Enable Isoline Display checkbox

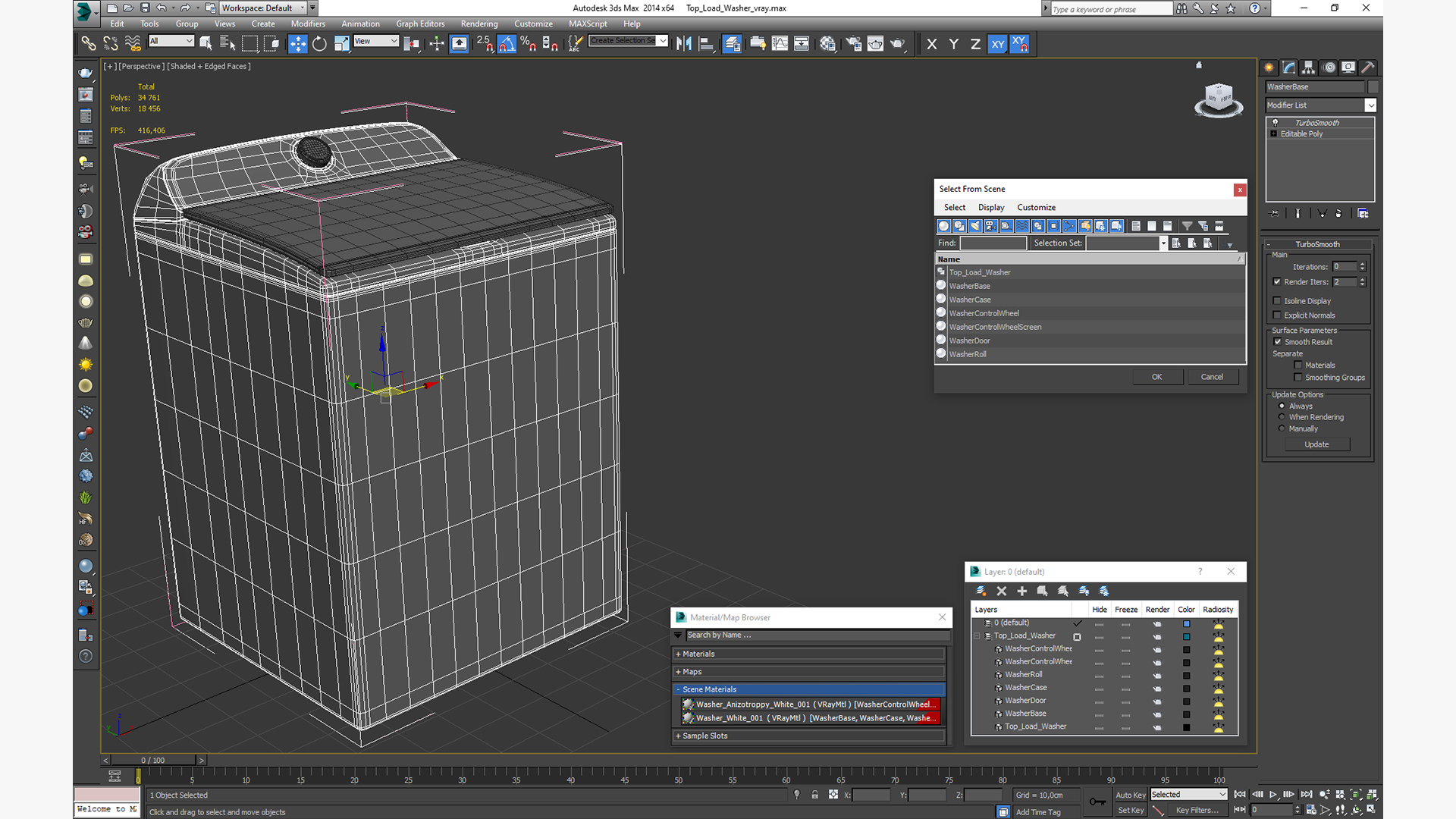tap(1277, 301)
